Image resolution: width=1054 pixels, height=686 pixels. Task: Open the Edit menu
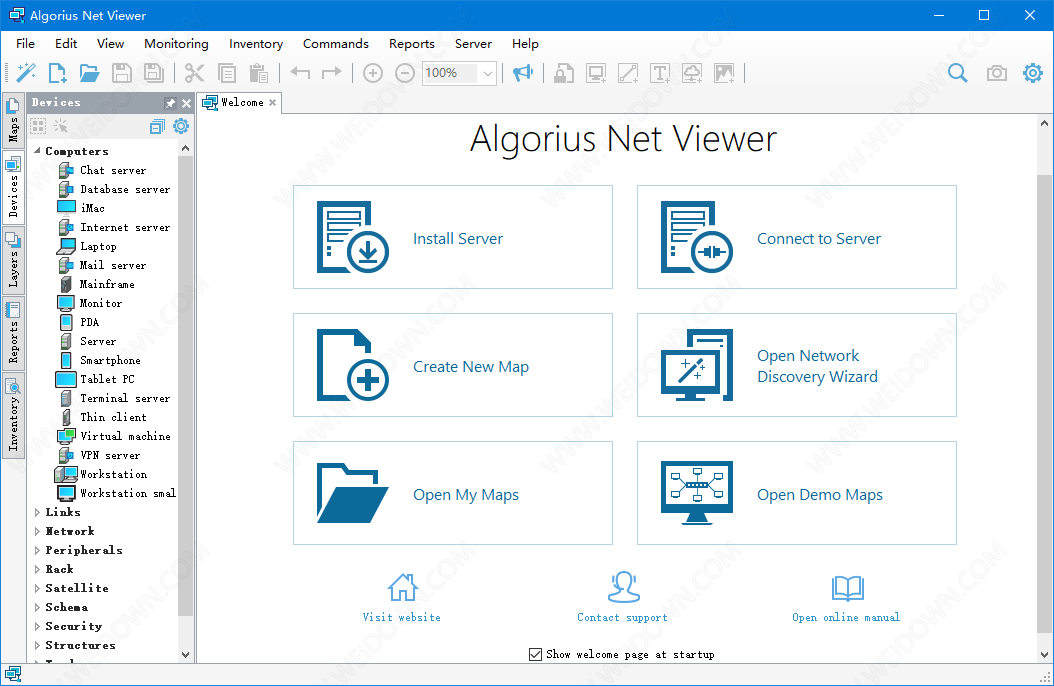[66, 44]
